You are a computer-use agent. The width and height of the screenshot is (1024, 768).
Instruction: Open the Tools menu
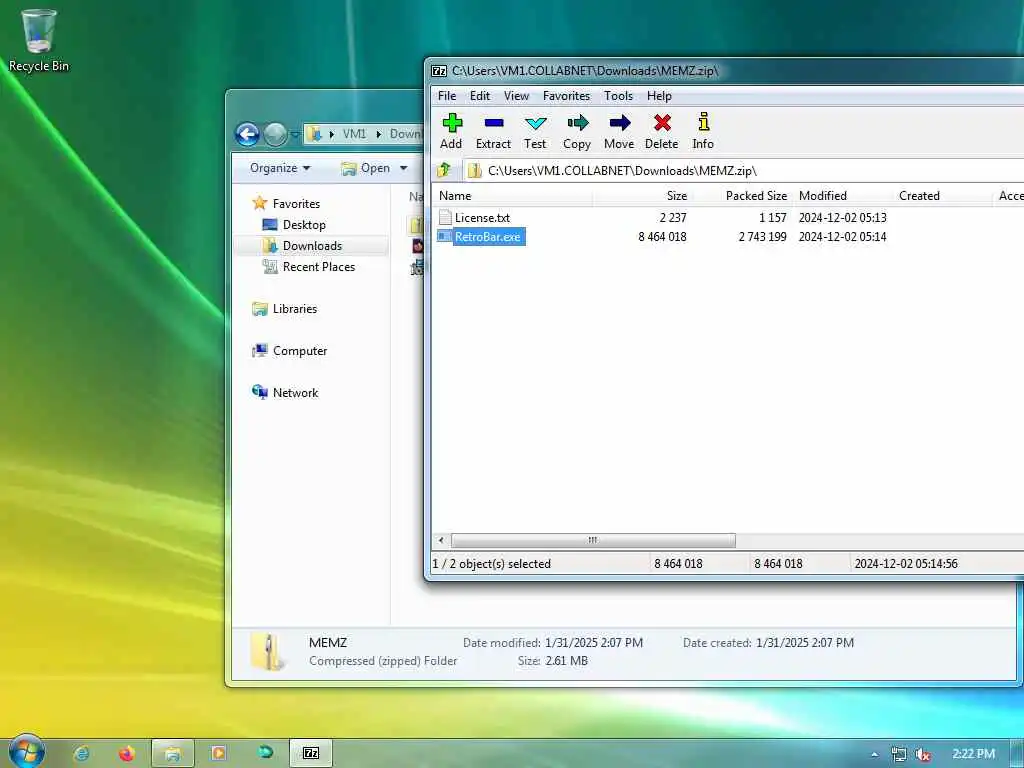[x=618, y=96]
